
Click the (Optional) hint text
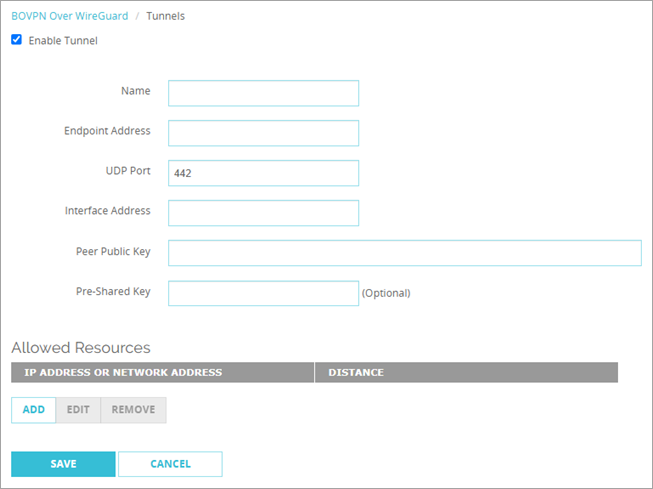[x=386, y=293]
